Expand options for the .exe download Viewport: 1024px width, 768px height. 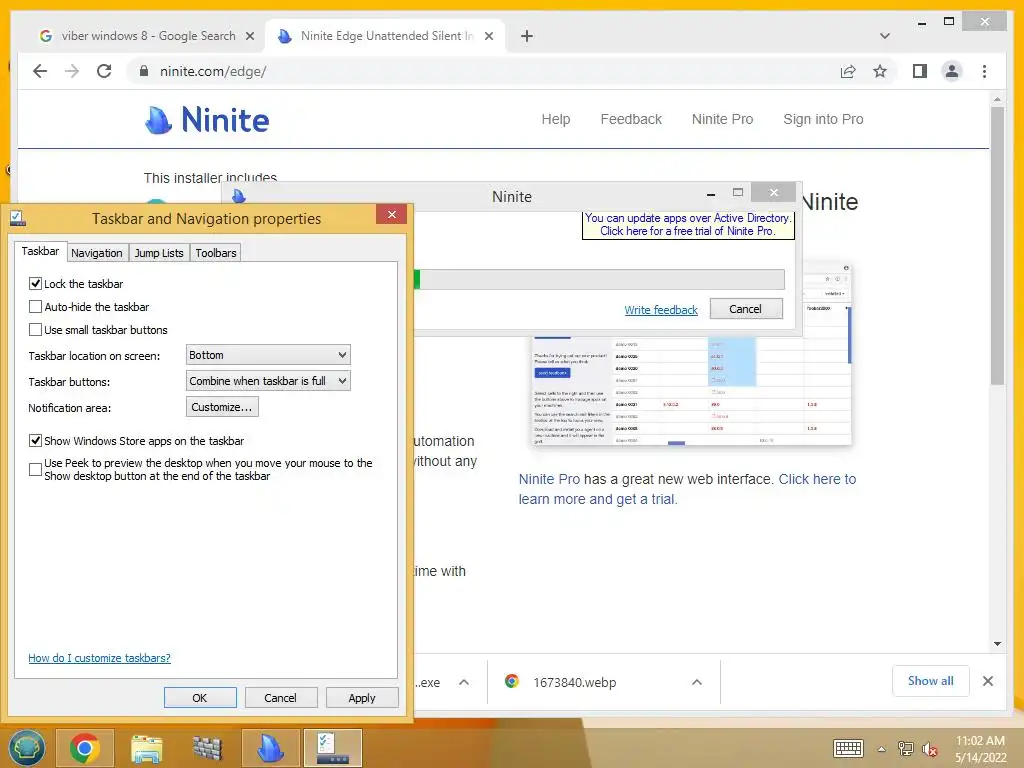coord(464,682)
